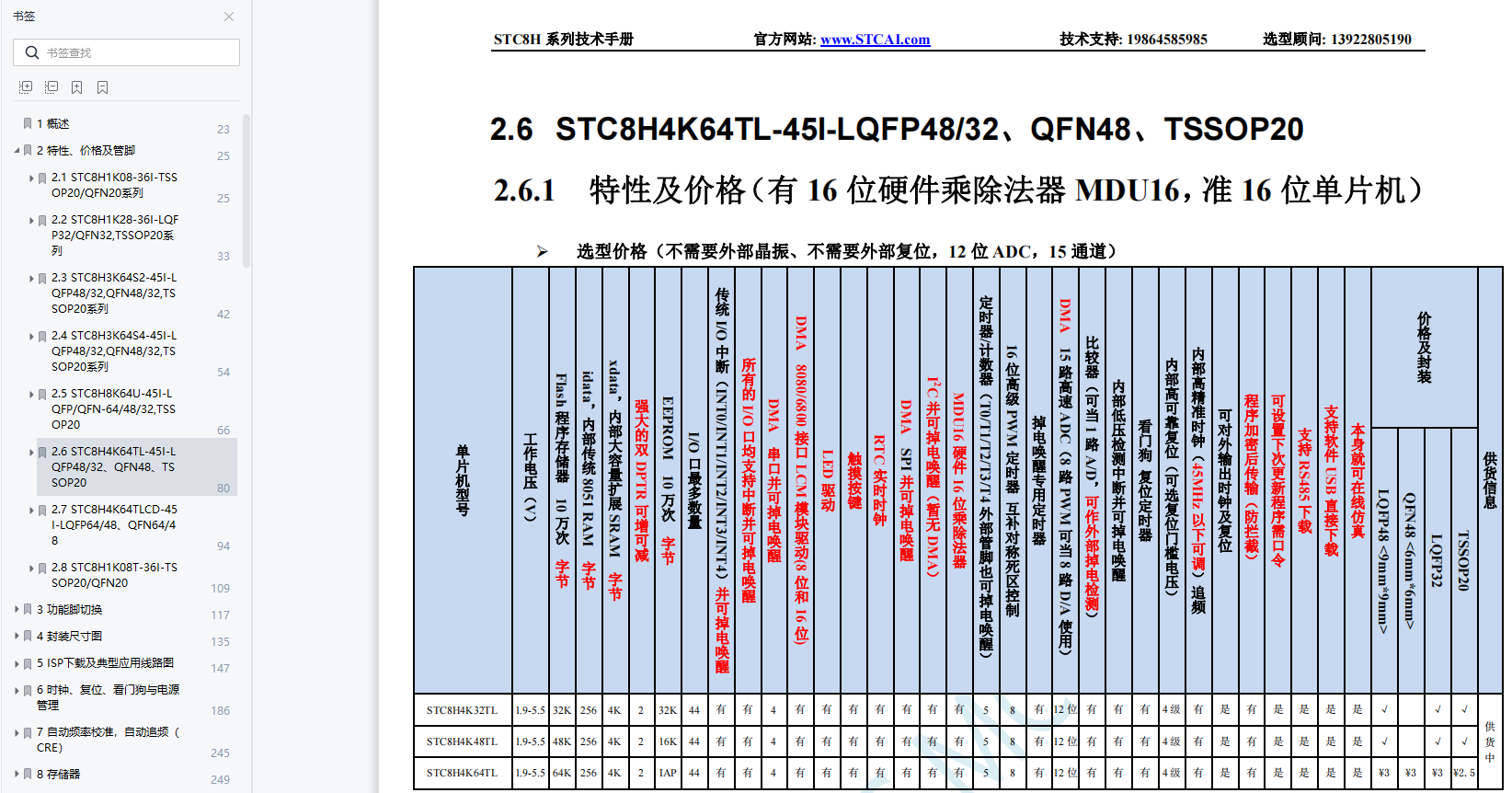Screen dimensions: 1512x793
Task: Collapse the 2 特性、价格及管脚 section
Action: pos(17,150)
